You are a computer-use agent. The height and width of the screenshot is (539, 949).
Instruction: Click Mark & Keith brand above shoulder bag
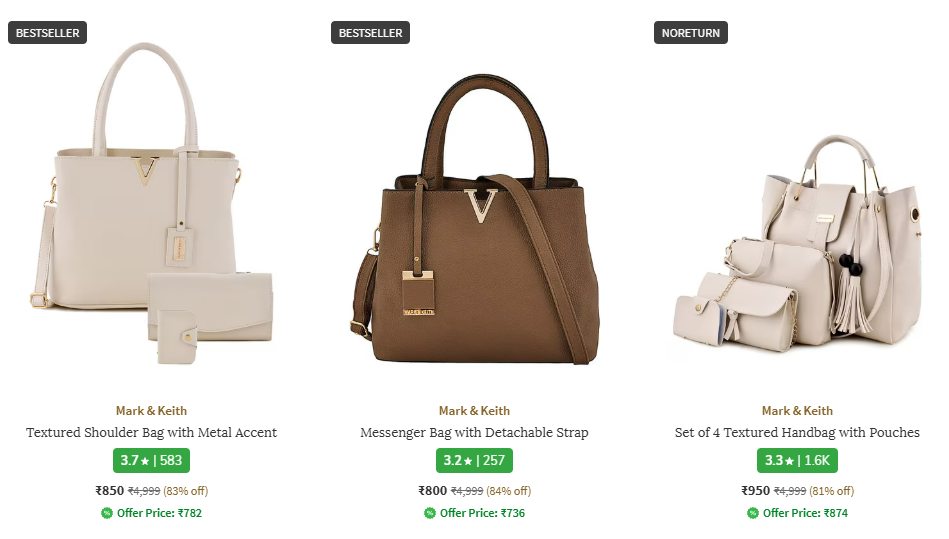(151, 411)
